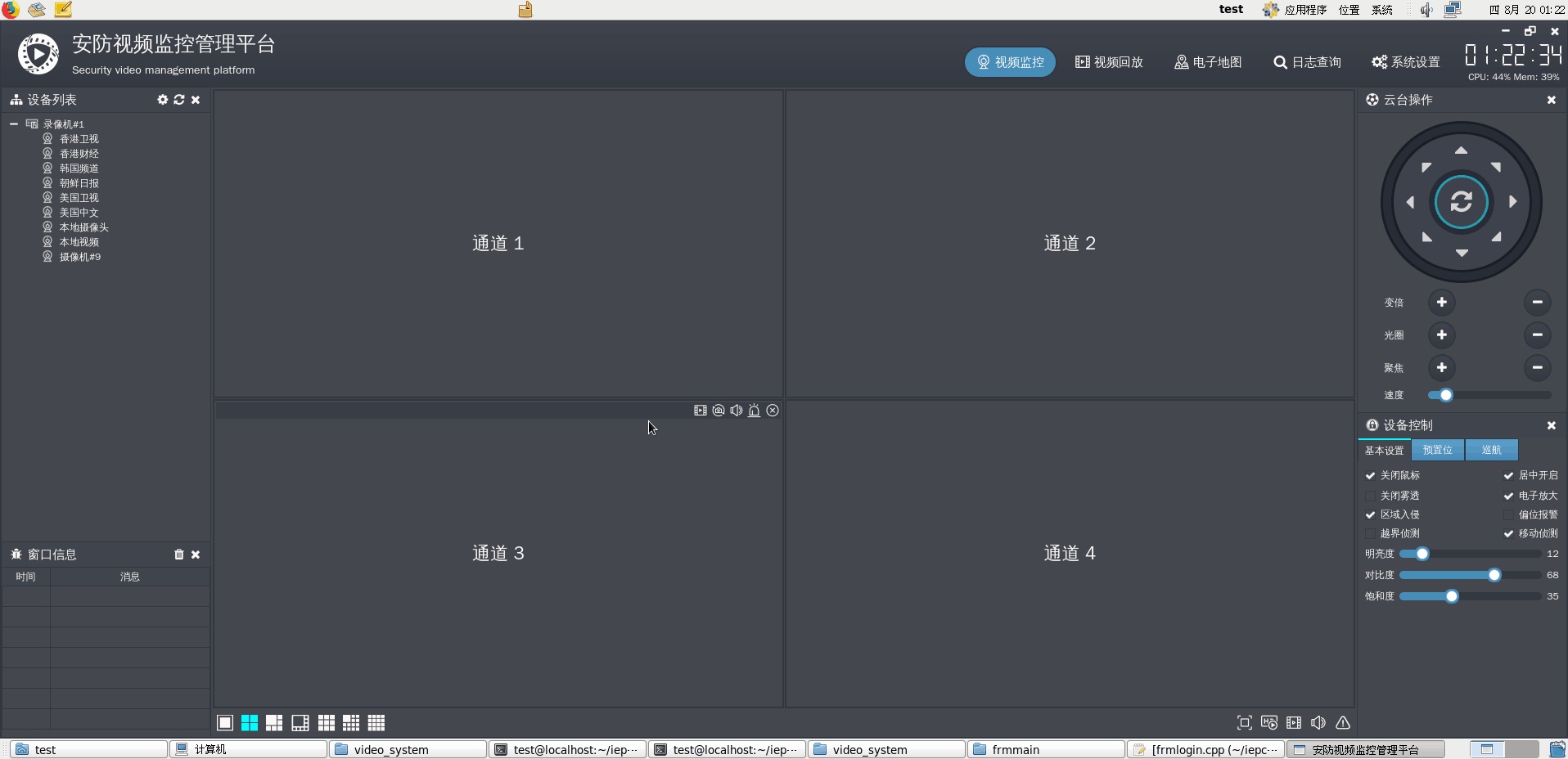Refresh the device list

coord(179,100)
